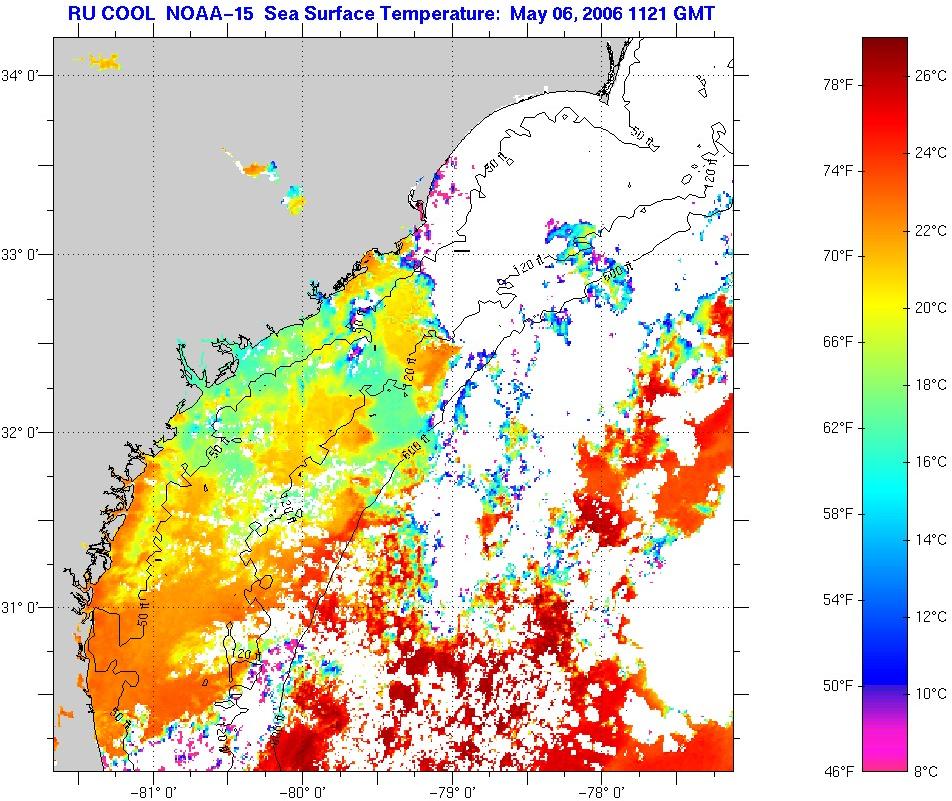952x801 pixels.
Task: Pick the yellow band of the colorbar
Action: (884, 300)
